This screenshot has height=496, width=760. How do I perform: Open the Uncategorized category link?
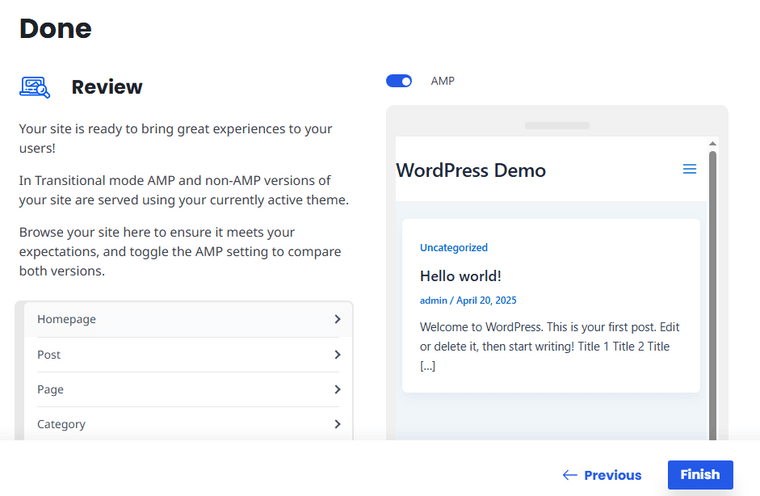[454, 247]
